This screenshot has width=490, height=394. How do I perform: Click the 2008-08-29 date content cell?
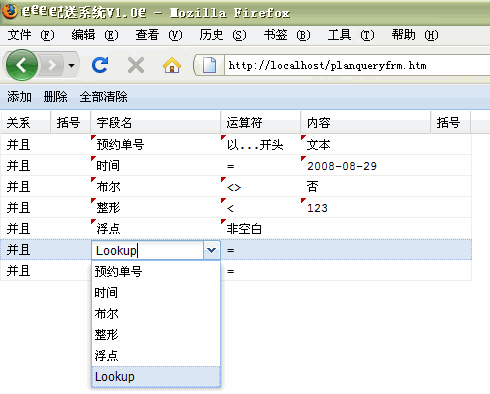(x=366, y=166)
